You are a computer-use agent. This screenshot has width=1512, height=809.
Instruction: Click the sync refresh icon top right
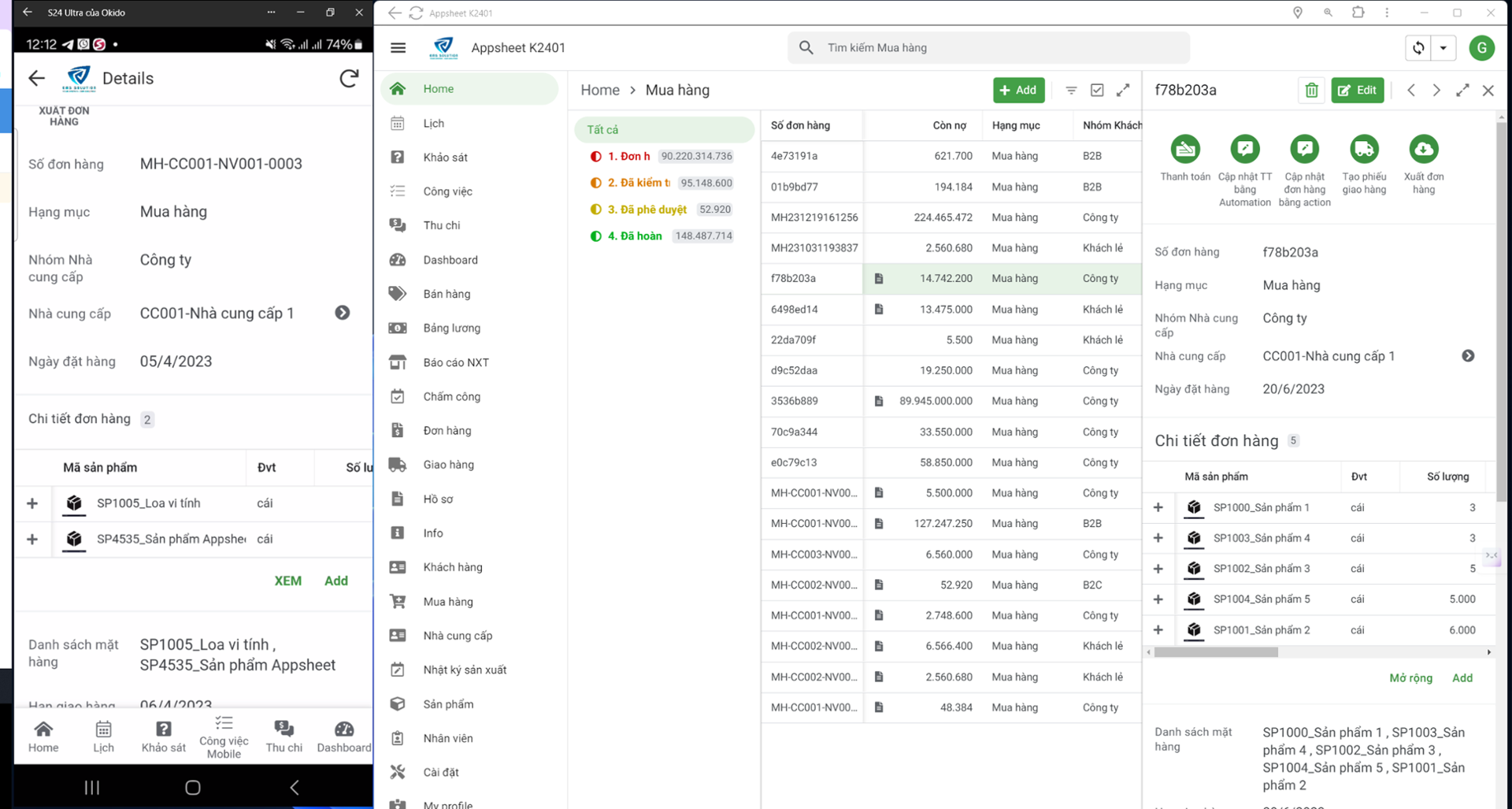(x=1418, y=47)
